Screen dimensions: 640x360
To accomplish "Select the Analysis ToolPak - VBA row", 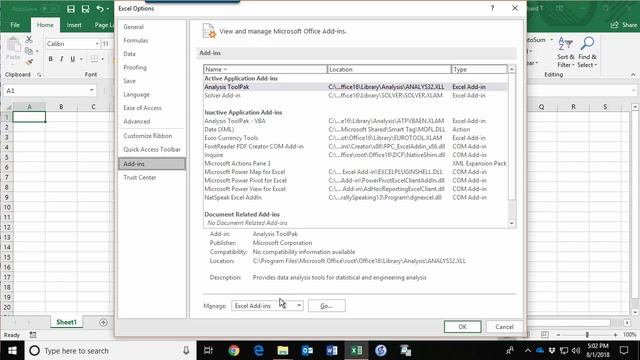I will click(x=356, y=121).
